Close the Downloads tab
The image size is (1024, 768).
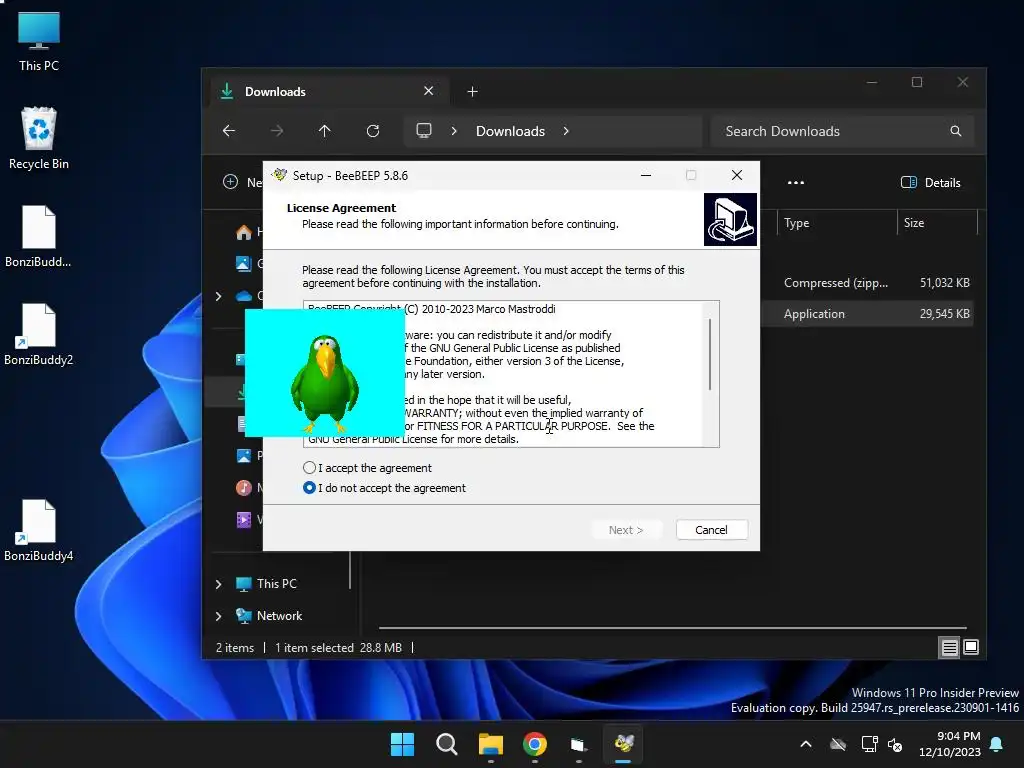pyautogui.click(x=428, y=91)
